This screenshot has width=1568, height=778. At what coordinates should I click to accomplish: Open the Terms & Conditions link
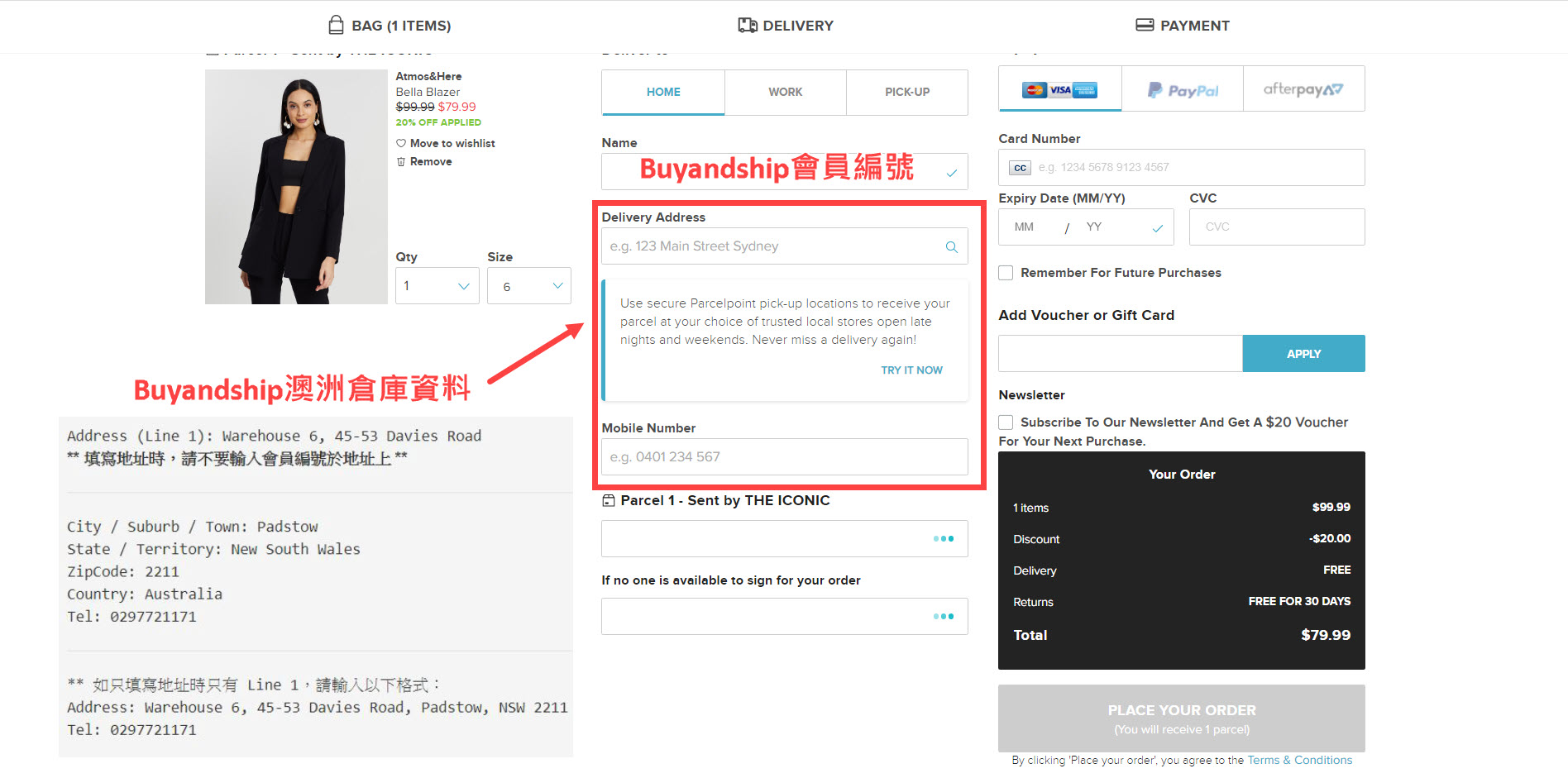1299,760
